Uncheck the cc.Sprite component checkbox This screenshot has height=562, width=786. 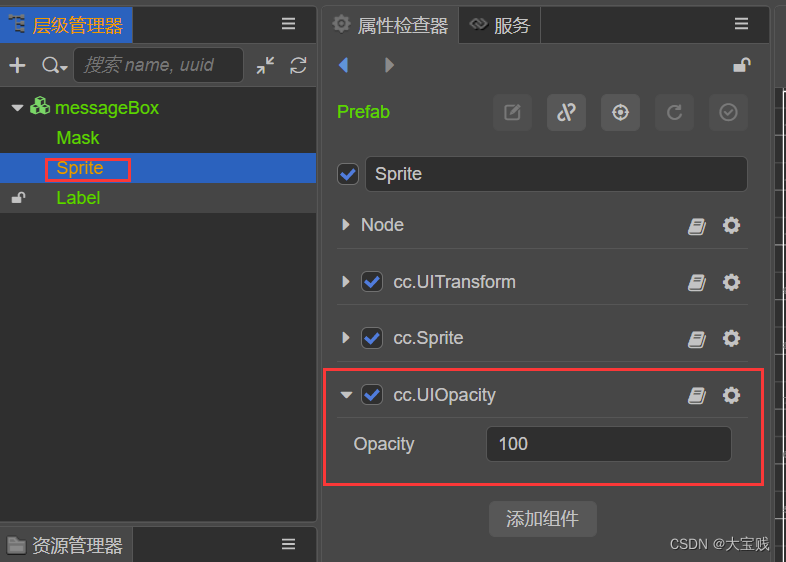point(372,339)
